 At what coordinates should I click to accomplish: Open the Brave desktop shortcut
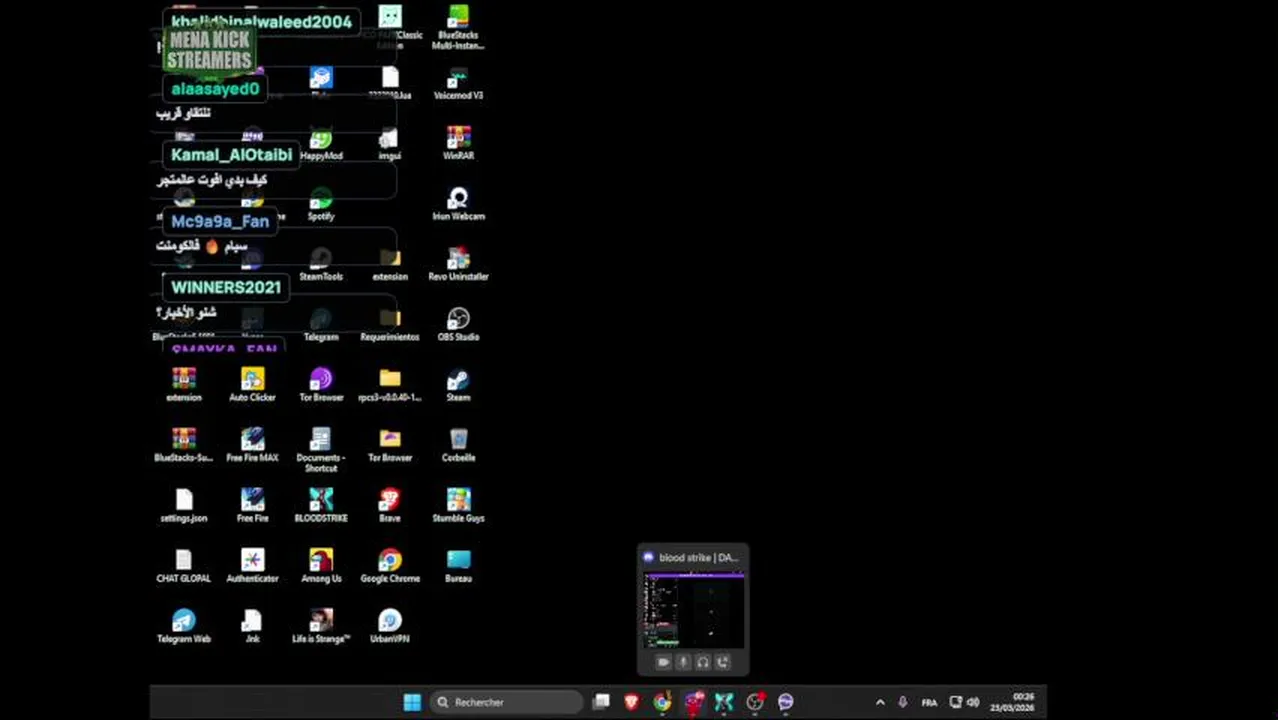pos(390,505)
